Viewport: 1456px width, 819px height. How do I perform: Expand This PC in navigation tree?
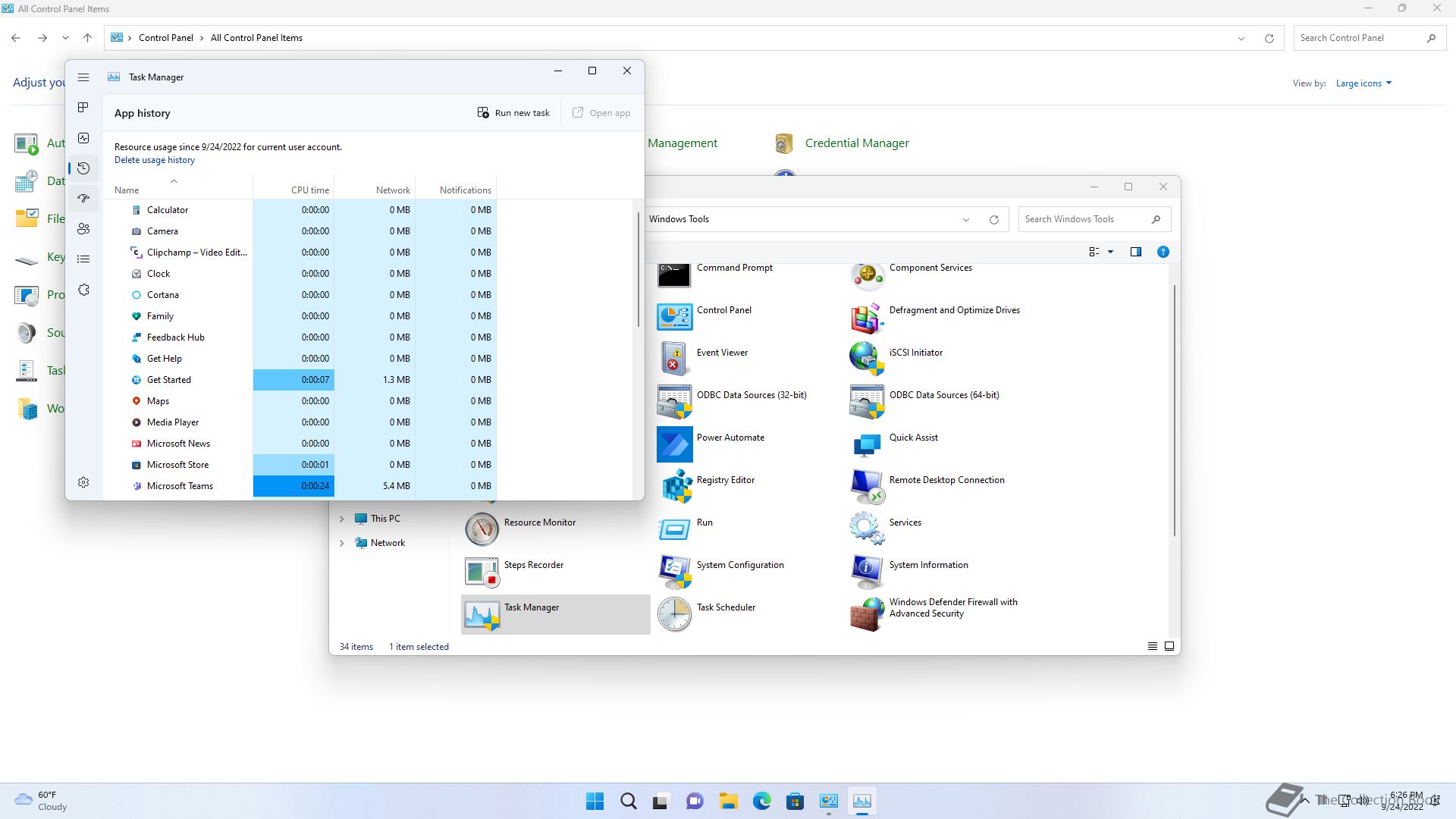(341, 519)
